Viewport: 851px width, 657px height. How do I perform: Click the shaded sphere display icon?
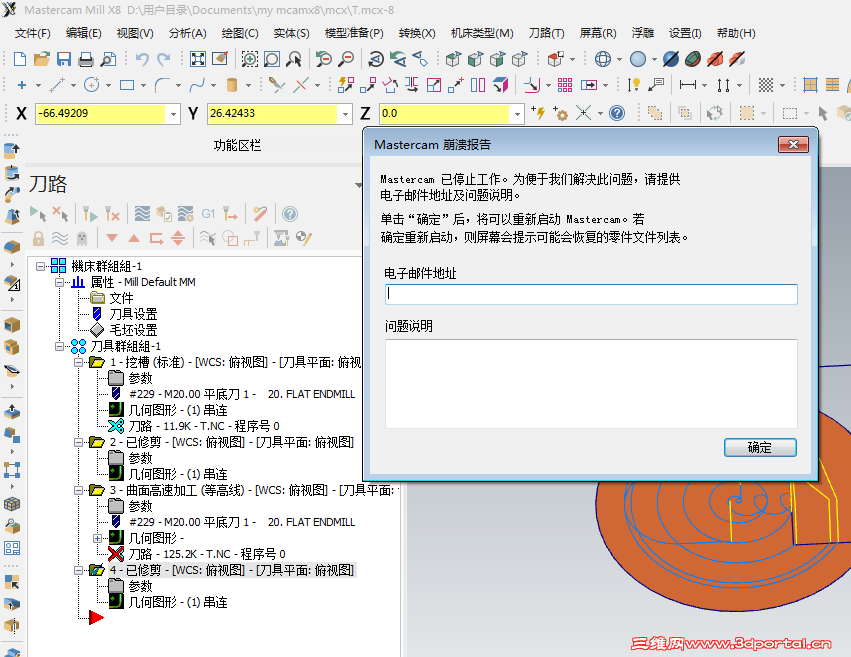tap(638, 59)
